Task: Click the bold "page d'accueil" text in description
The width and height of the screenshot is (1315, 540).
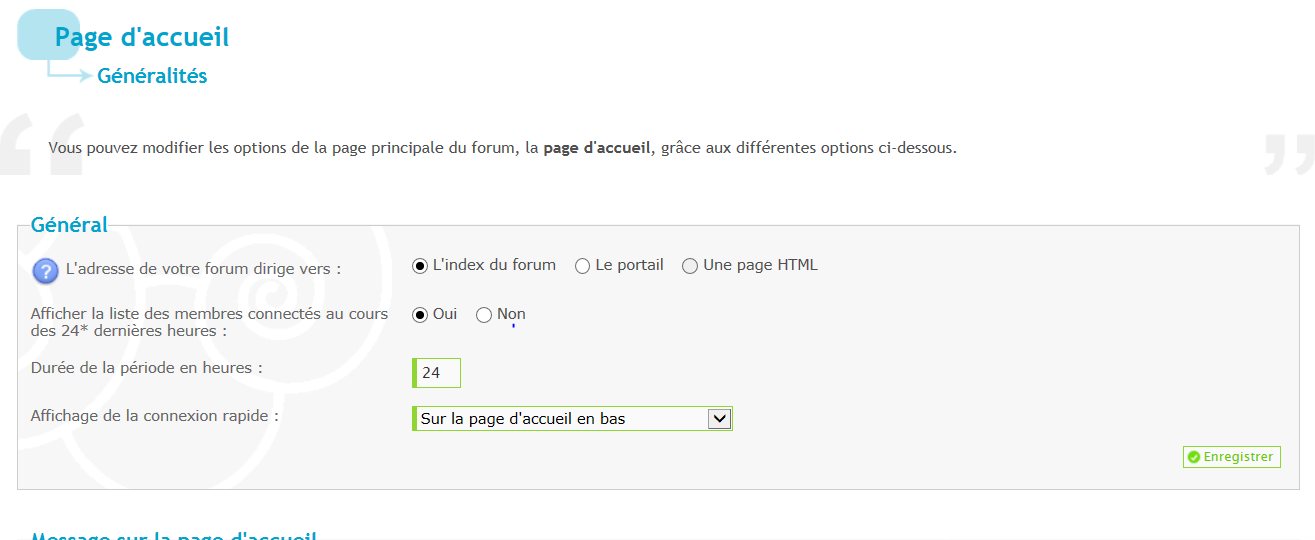Action: click(x=597, y=148)
